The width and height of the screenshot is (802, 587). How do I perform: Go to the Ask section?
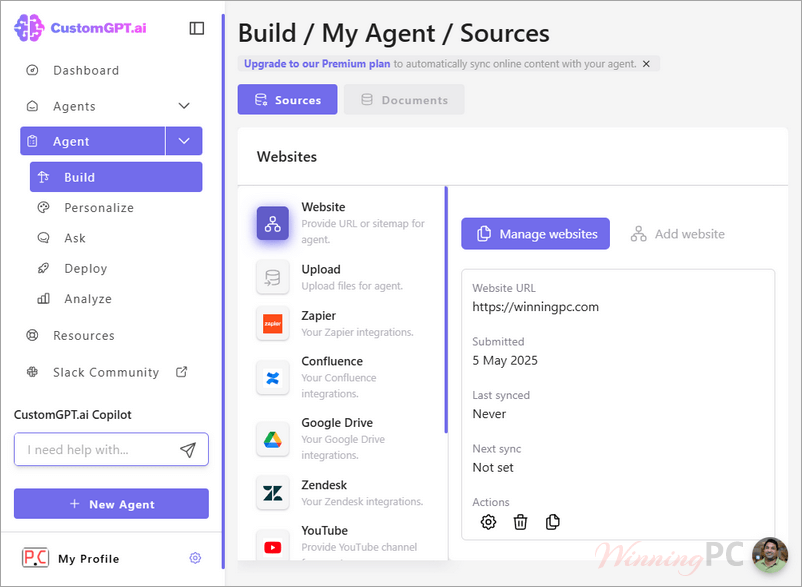(75, 238)
